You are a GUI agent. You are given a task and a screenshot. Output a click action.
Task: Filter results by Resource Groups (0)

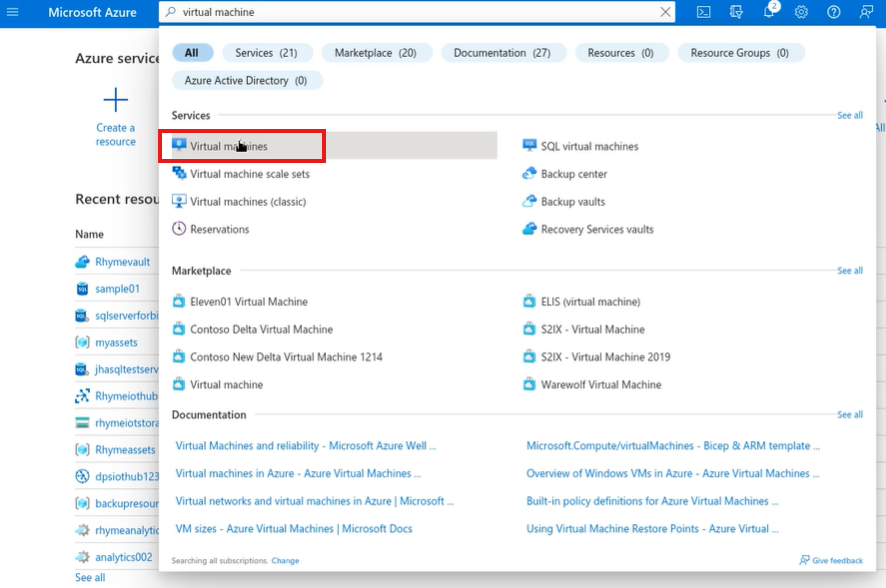740,53
